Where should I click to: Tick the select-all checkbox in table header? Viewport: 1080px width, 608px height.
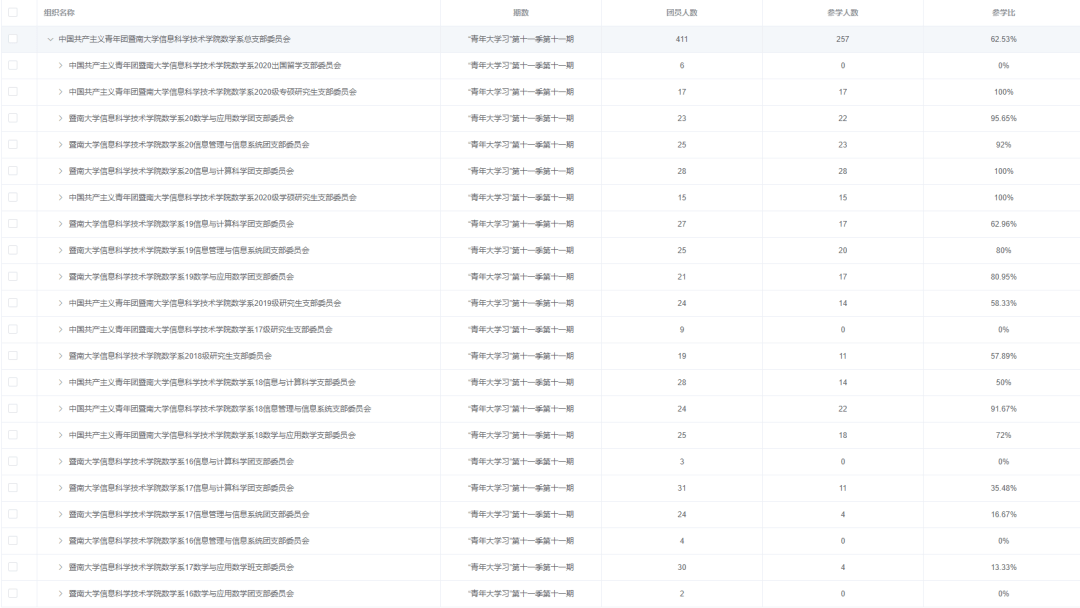coord(13,12)
